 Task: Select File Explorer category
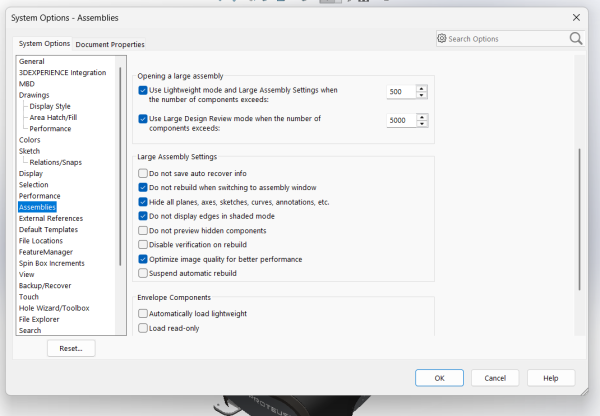[39, 320]
